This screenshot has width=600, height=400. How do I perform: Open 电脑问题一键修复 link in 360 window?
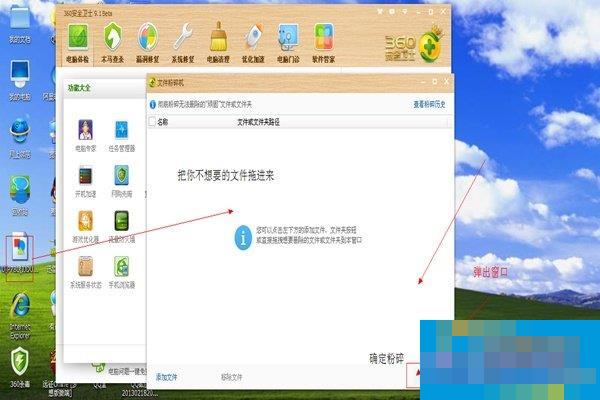(x=127, y=371)
